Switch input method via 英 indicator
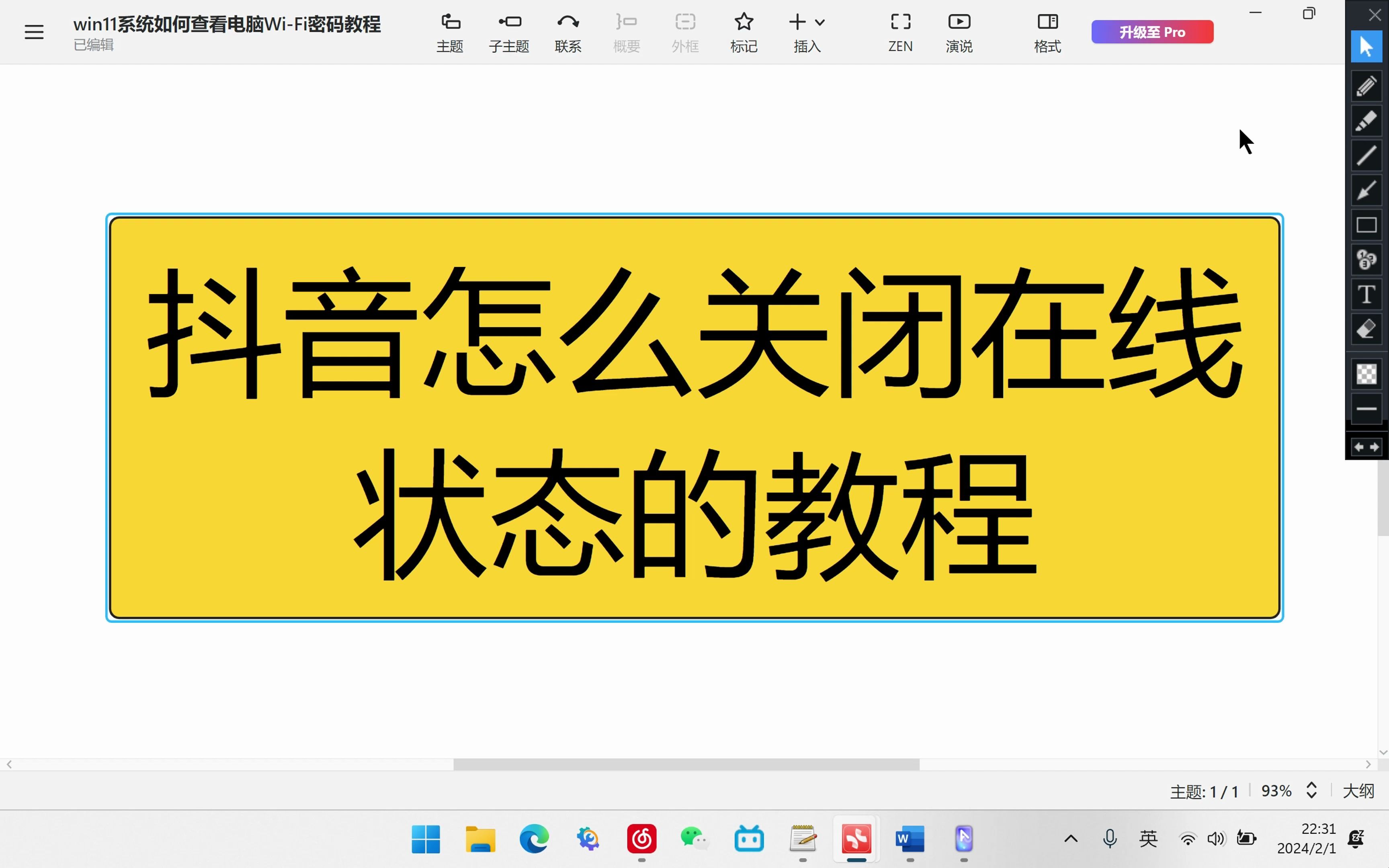 click(1149, 839)
